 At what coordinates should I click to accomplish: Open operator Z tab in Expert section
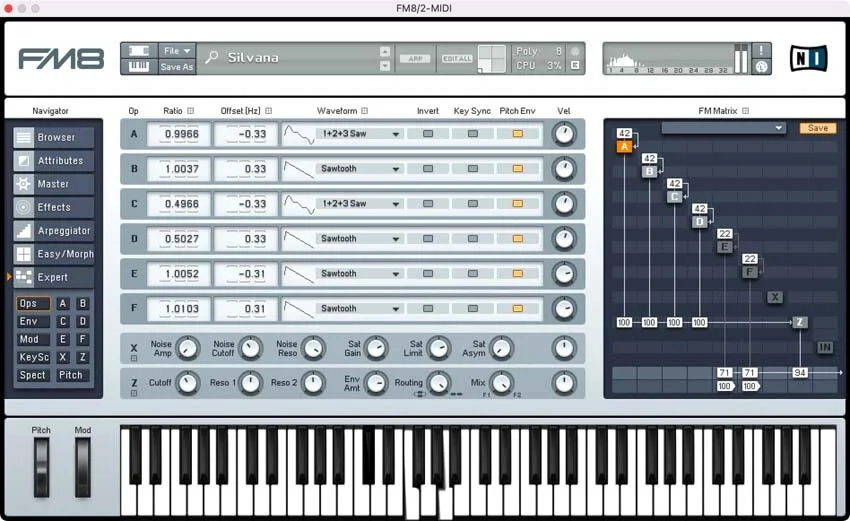pyautogui.click(x=82, y=357)
